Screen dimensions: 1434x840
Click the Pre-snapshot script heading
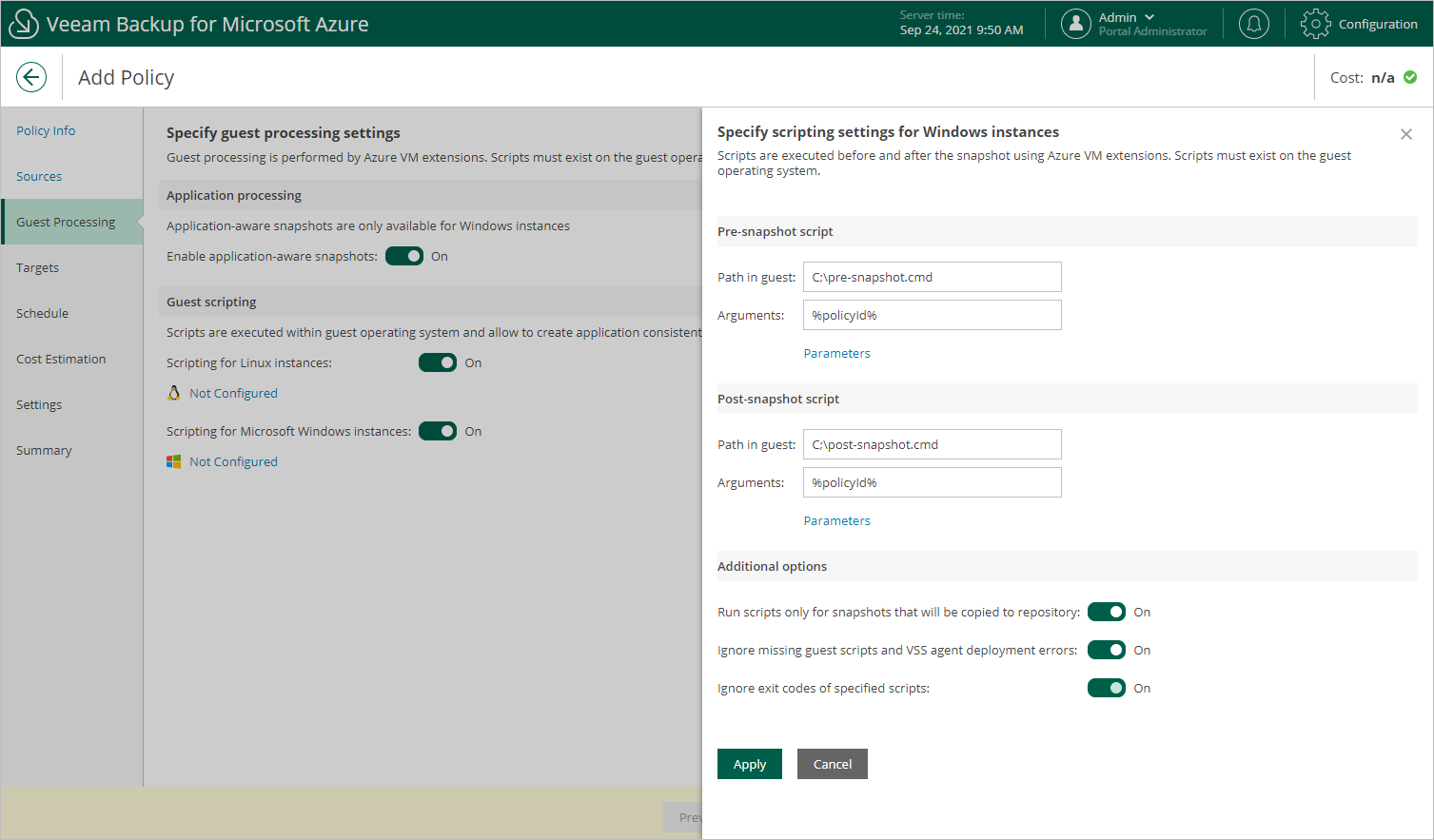[x=776, y=231]
